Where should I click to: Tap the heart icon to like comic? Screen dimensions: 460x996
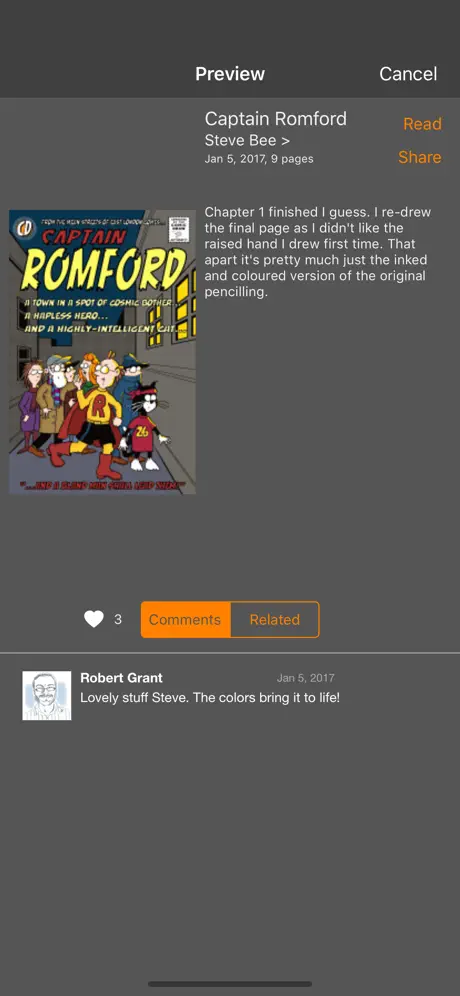pyautogui.click(x=93, y=619)
